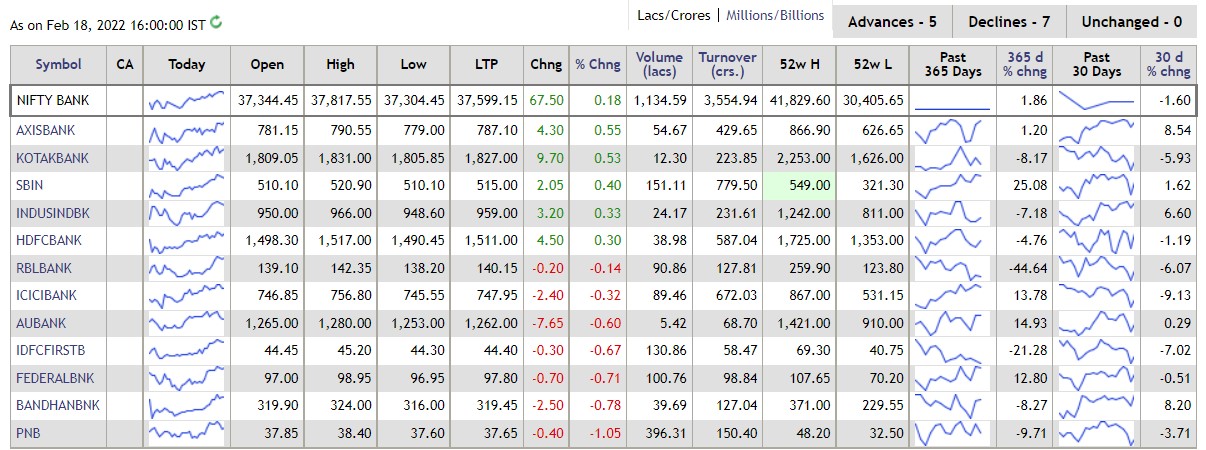
Task: Select PNB volume 396.31
Action: tap(667, 433)
